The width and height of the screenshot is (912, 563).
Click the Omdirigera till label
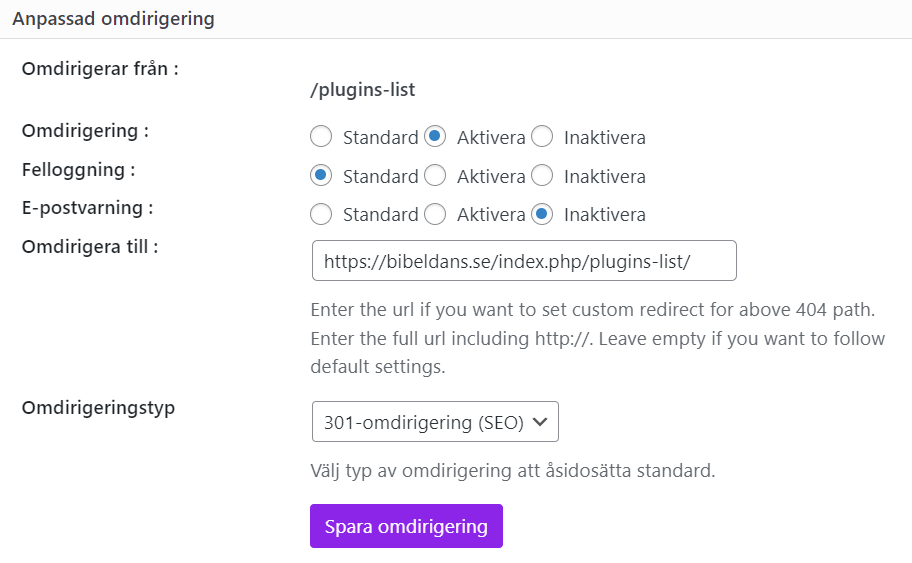(90, 247)
